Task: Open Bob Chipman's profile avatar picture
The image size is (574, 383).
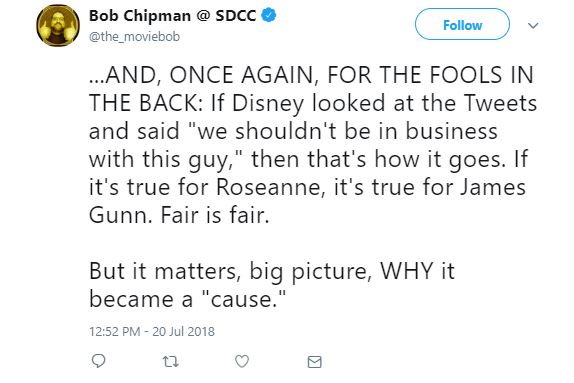Action: pyautogui.click(x=58, y=26)
